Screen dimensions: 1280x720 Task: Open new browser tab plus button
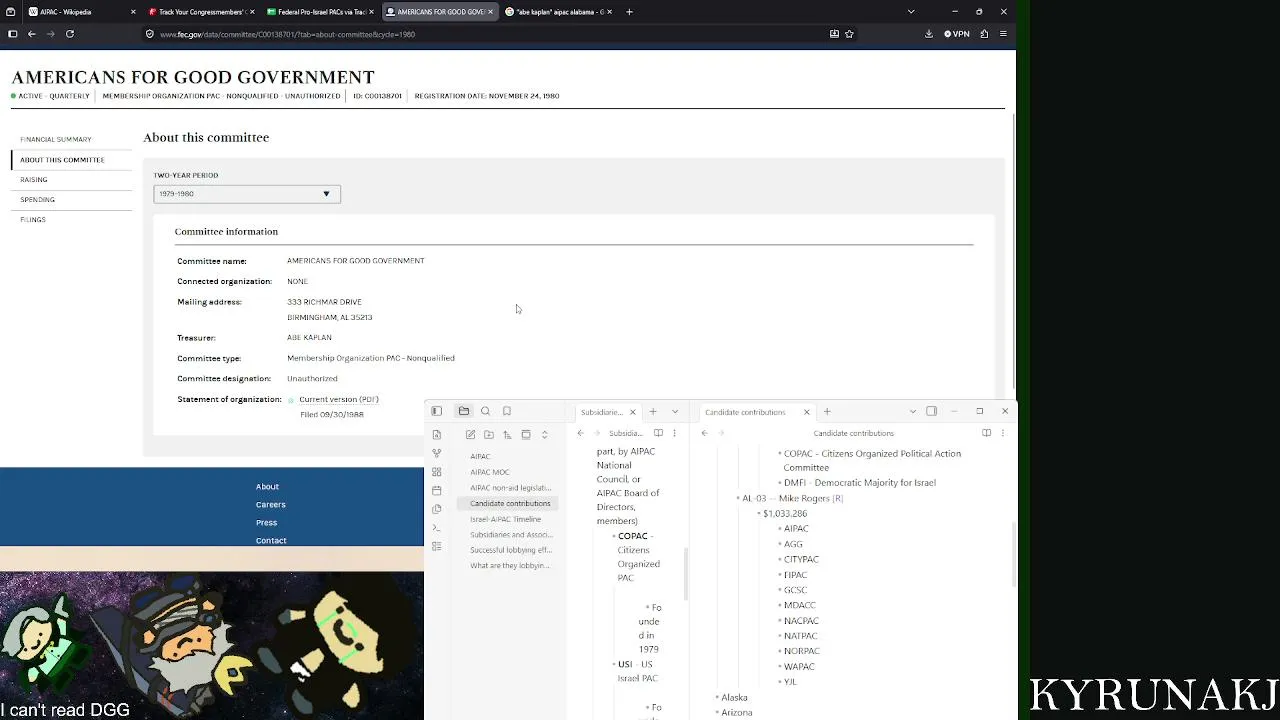629,12
